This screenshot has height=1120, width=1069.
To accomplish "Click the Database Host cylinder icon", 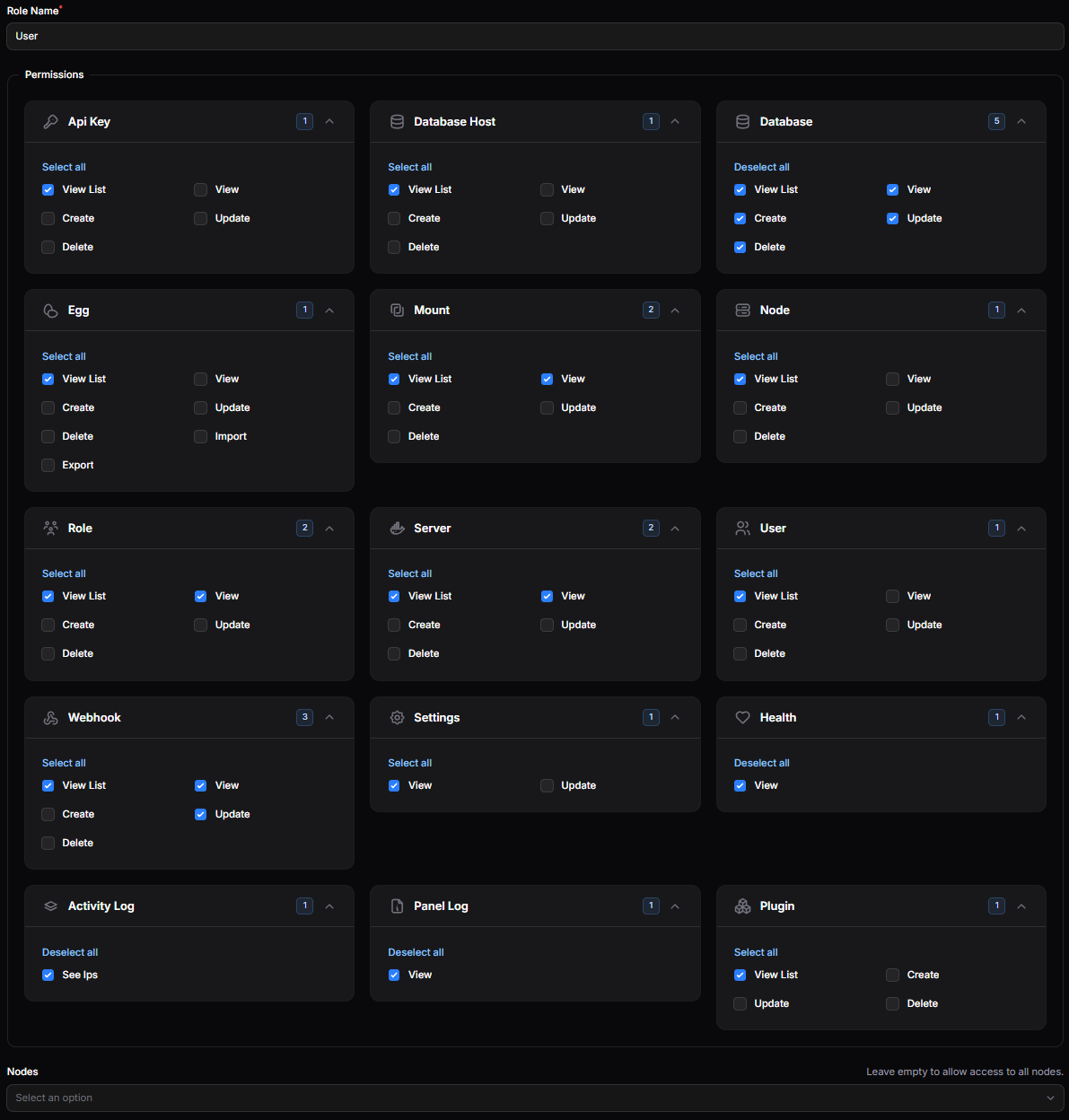I will point(397,122).
